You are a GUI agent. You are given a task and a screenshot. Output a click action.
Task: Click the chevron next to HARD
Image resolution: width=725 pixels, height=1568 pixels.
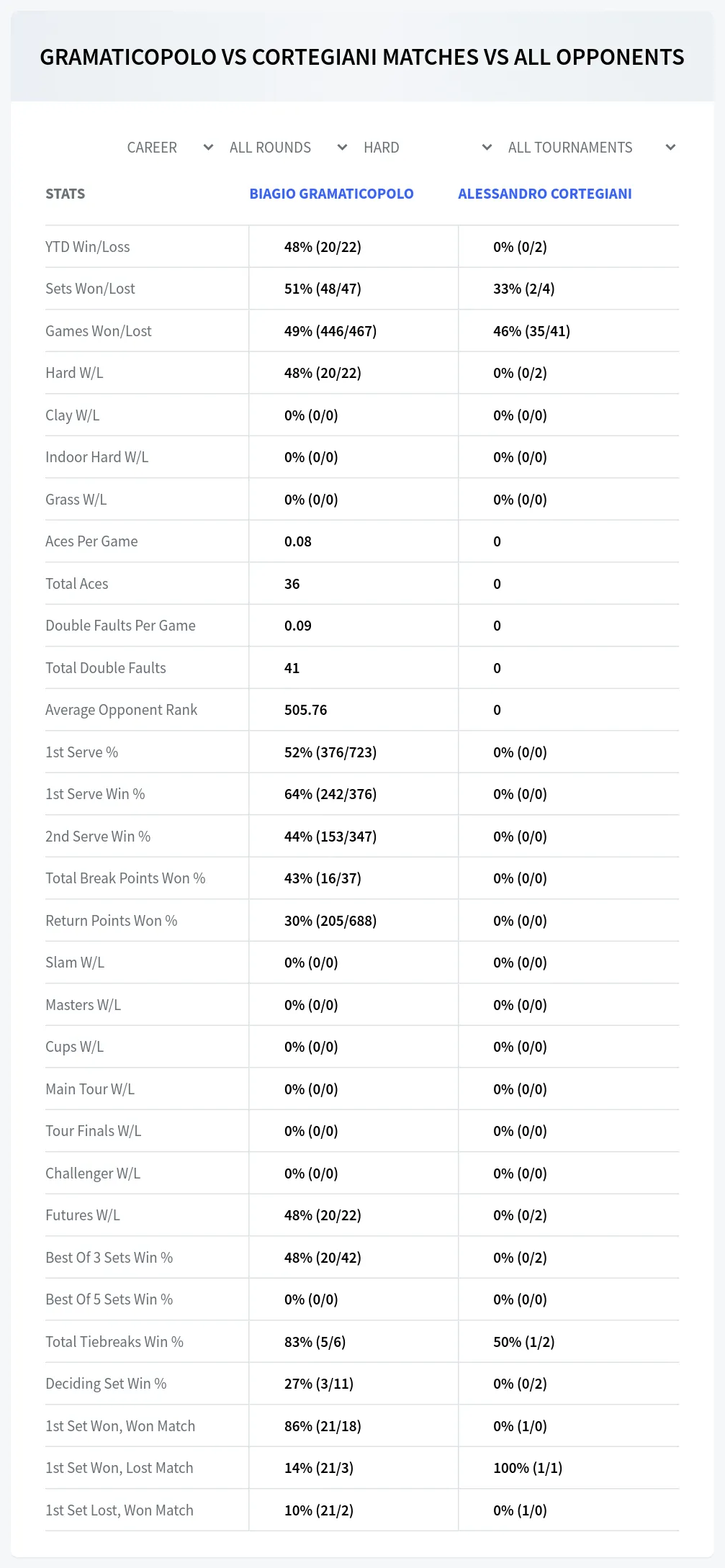487,148
